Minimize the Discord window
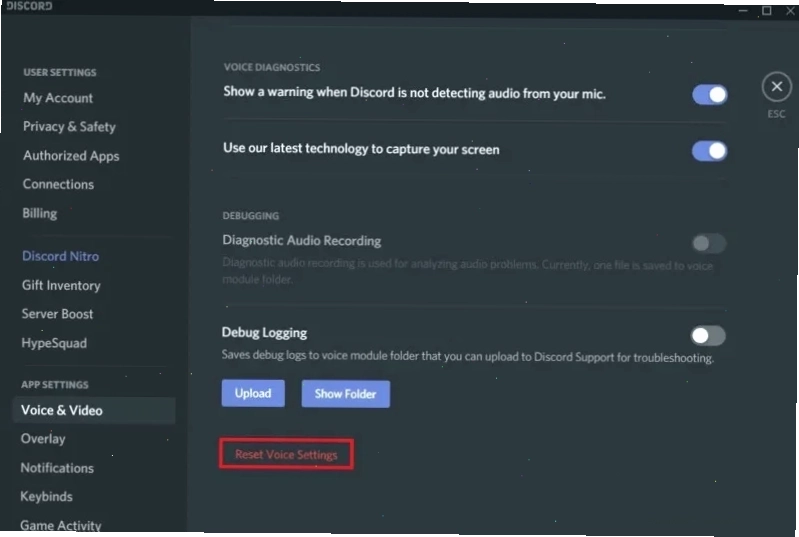Image resolution: width=799 pixels, height=537 pixels. point(743,10)
